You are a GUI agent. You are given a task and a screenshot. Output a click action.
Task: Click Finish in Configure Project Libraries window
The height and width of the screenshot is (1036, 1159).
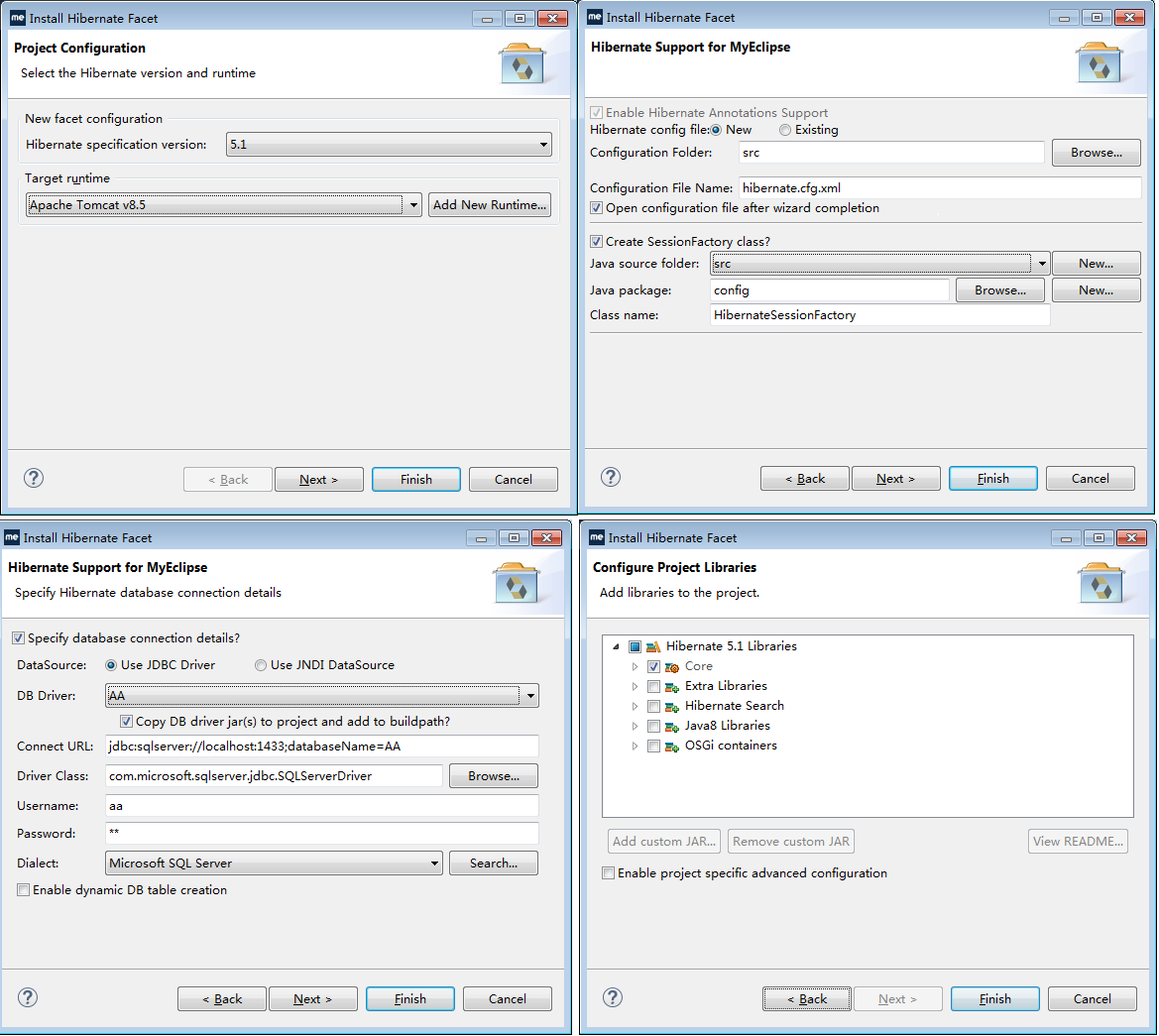[994, 998]
